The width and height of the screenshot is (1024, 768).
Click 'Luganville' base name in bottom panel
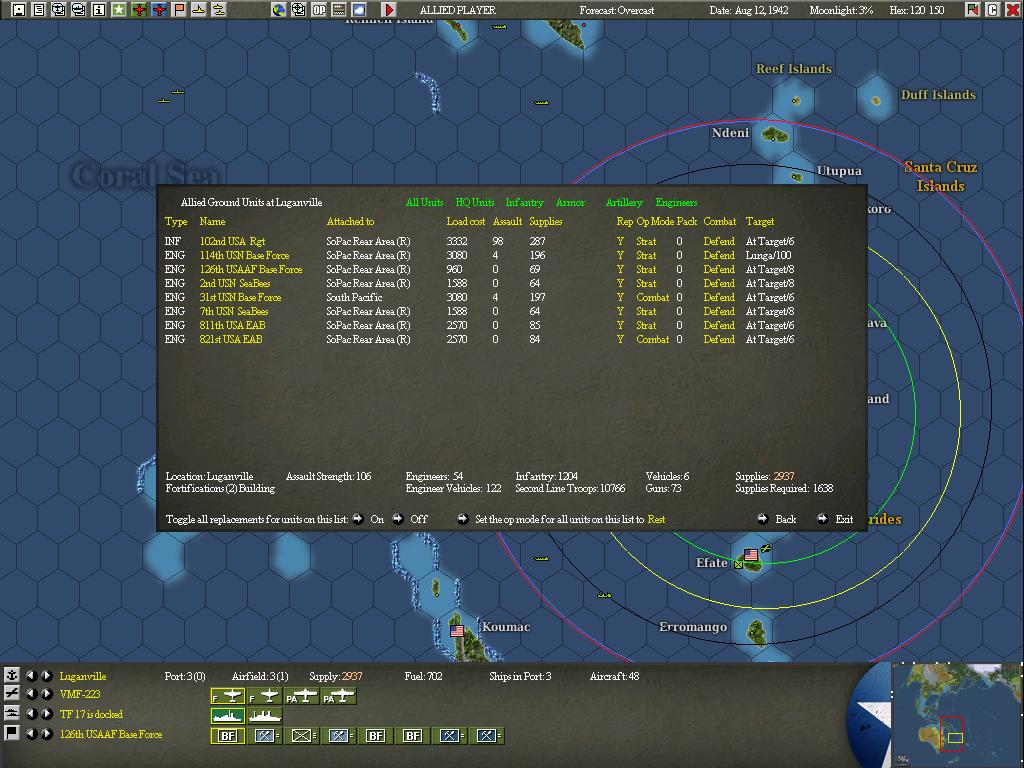[83, 676]
